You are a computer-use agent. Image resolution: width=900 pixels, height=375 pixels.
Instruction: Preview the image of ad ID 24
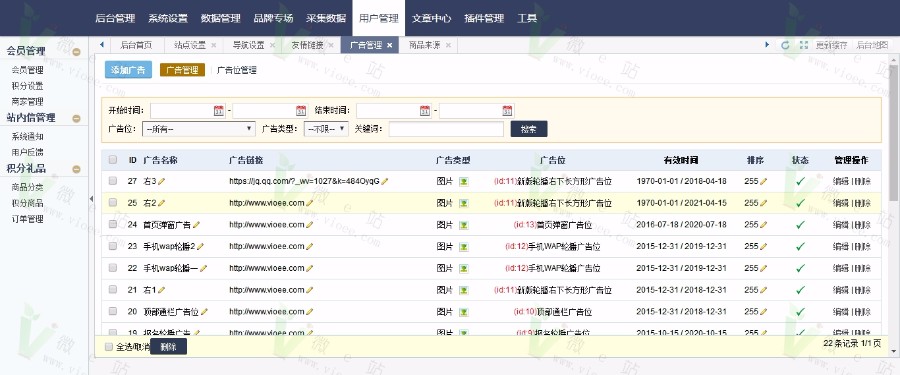(x=463, y=225)
